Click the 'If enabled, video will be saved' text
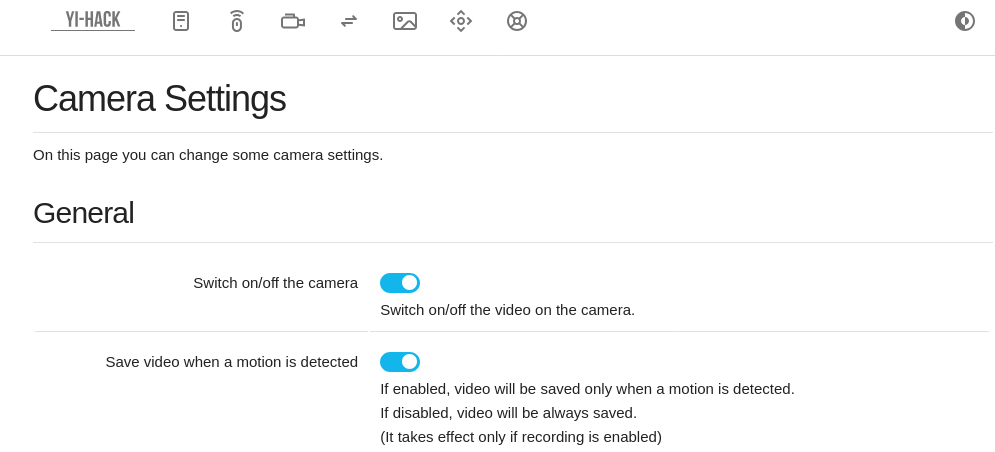Image resolution: width=995 pixels, height=452 pixels. point(587,389)
